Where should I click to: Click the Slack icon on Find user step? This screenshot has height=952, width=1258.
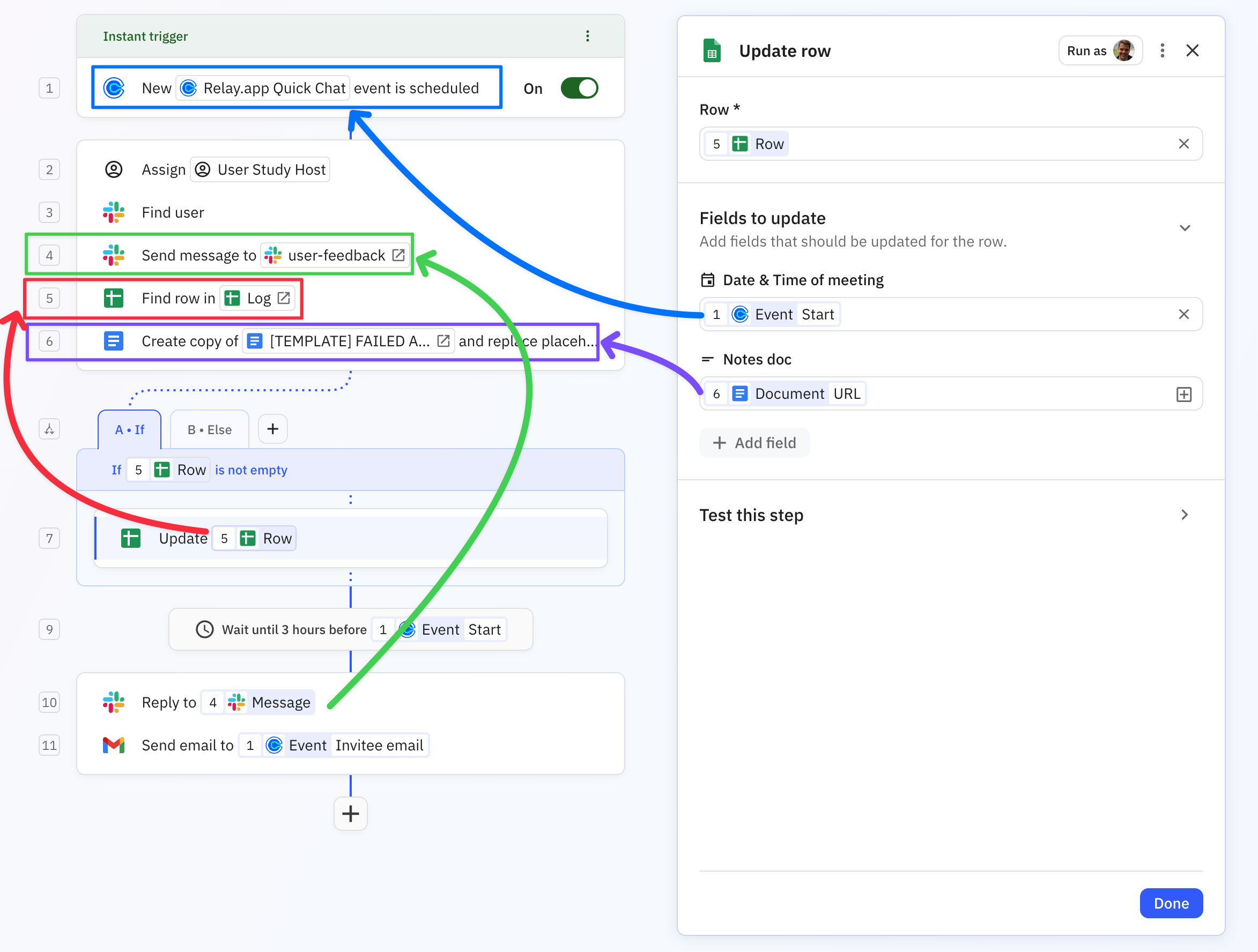114,212
